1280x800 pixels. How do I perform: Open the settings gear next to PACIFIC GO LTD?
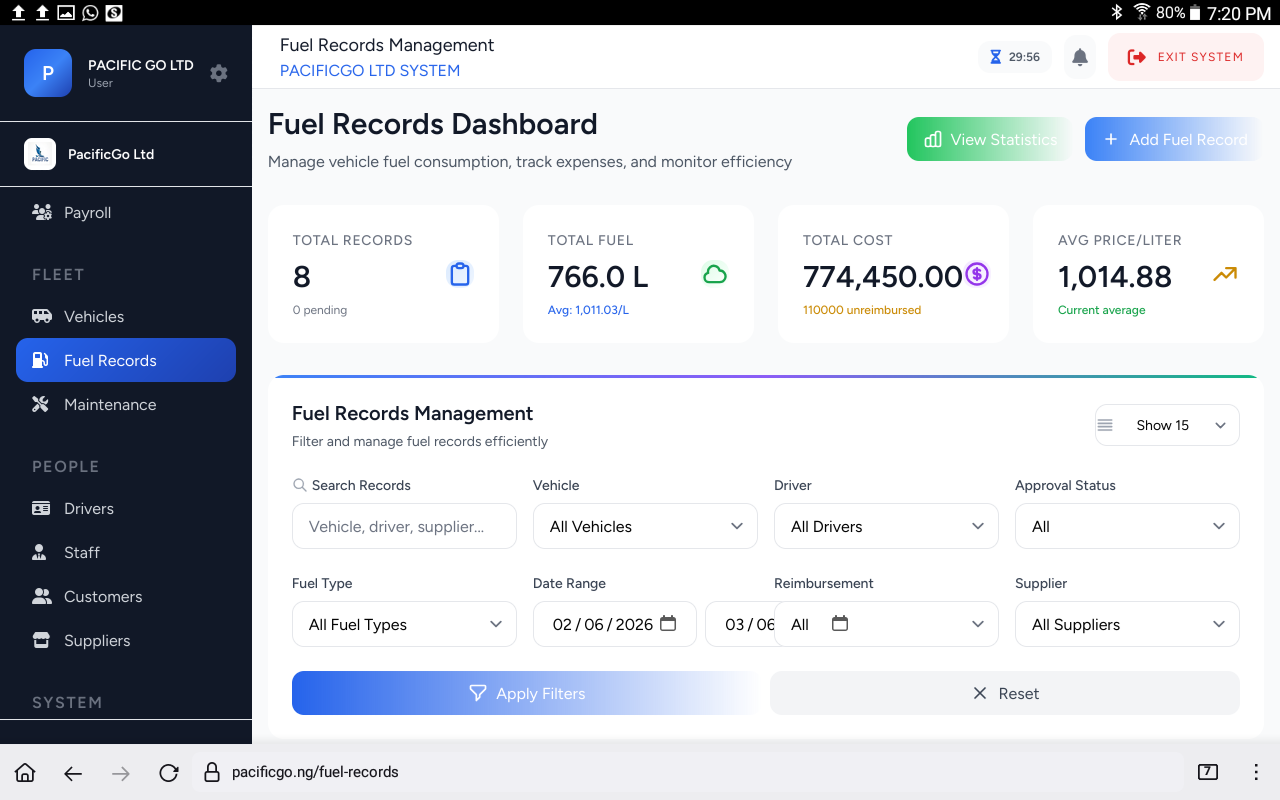coord(218,73)
